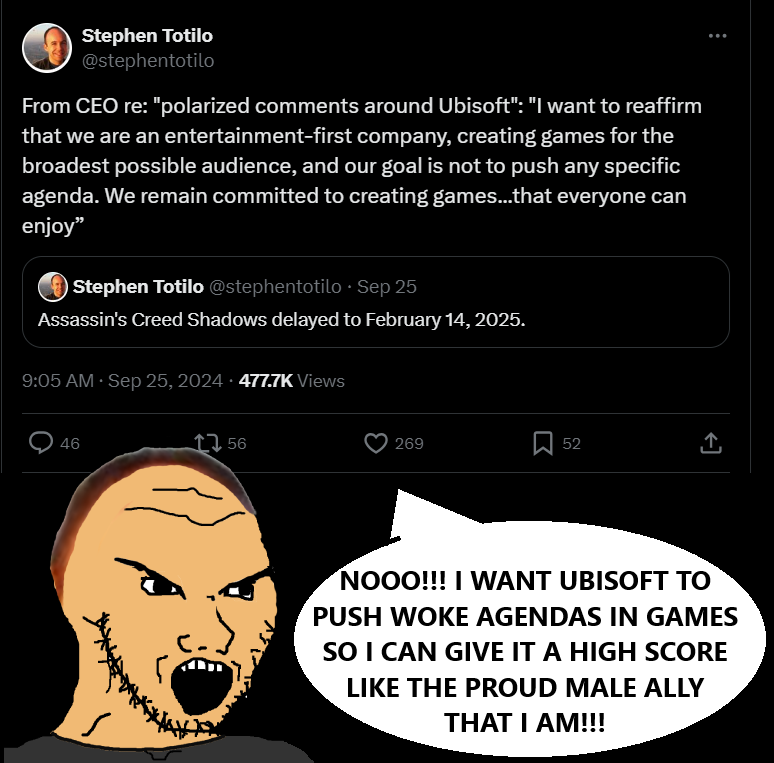Click the quoted tweet's Sep 25 date
The image size is (774, 763).
[387, 287]
